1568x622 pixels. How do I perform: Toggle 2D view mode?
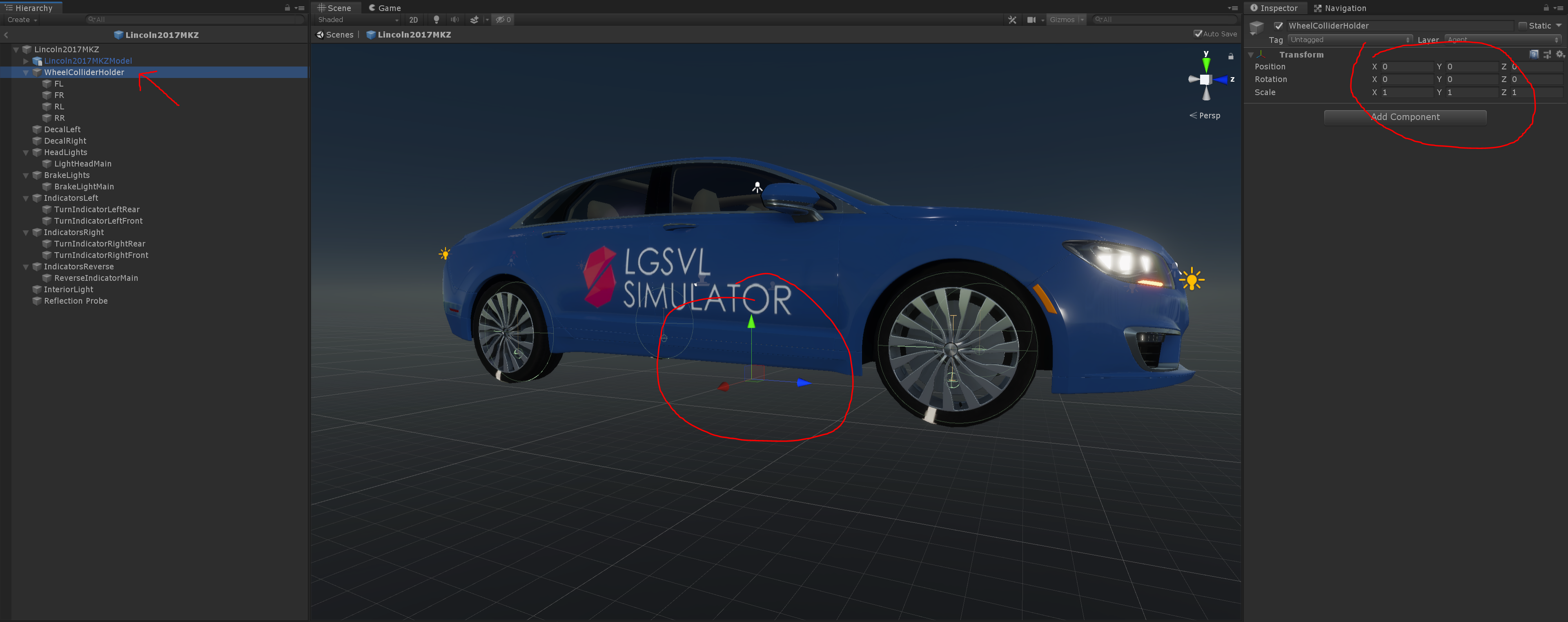point(413,20)
